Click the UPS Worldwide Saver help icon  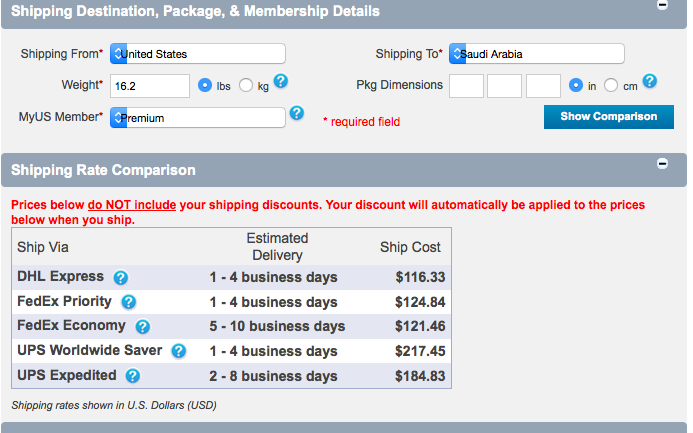pyautogui.click(x=179, y=351)
